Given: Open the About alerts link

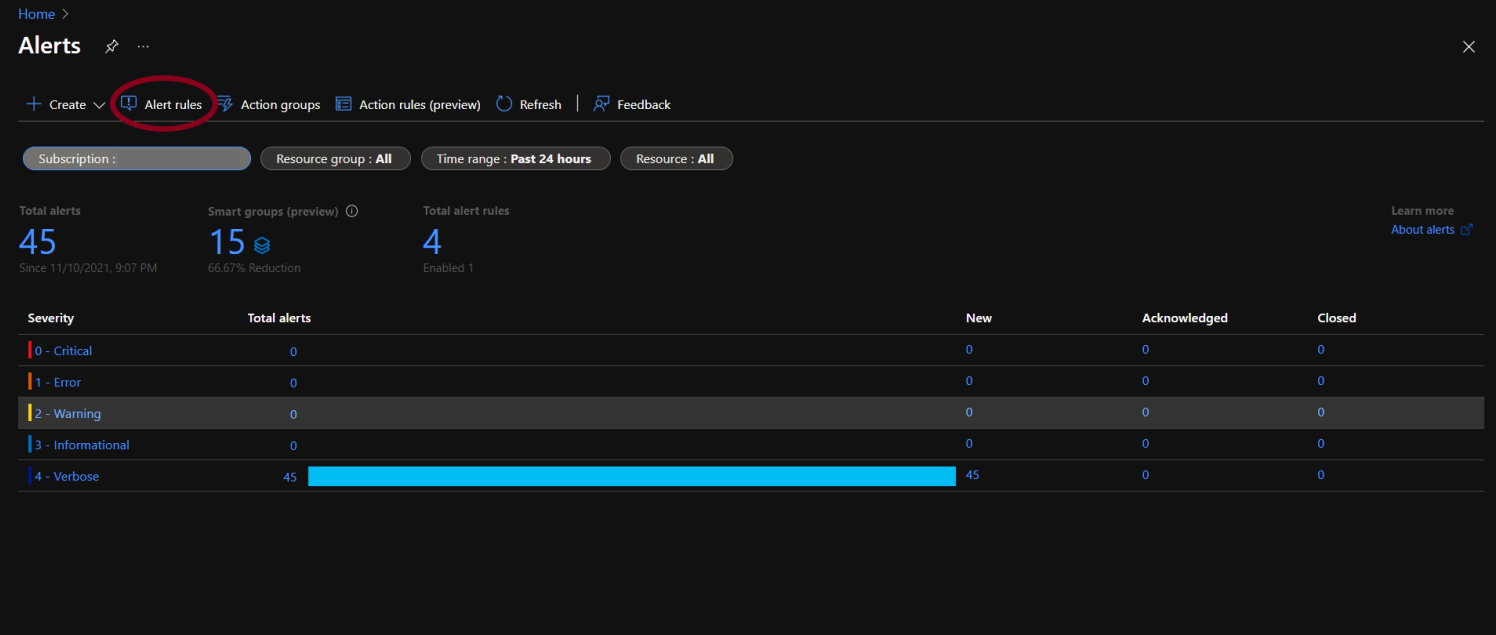Looking at the screenshot, I should [x=1422, y=229].
